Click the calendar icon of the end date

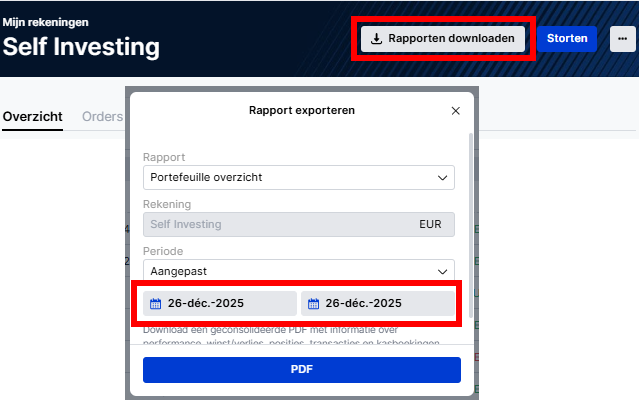coord(313,303)
